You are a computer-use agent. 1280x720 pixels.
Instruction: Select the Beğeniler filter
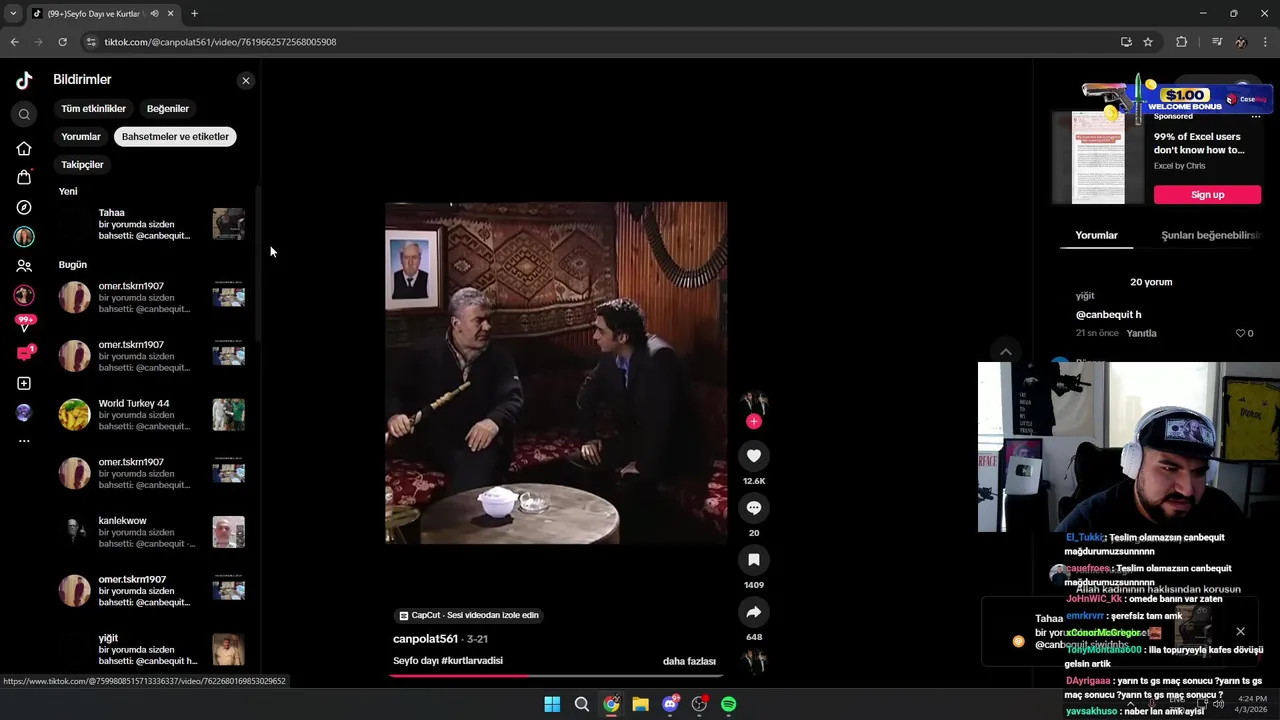coord(168,108)
